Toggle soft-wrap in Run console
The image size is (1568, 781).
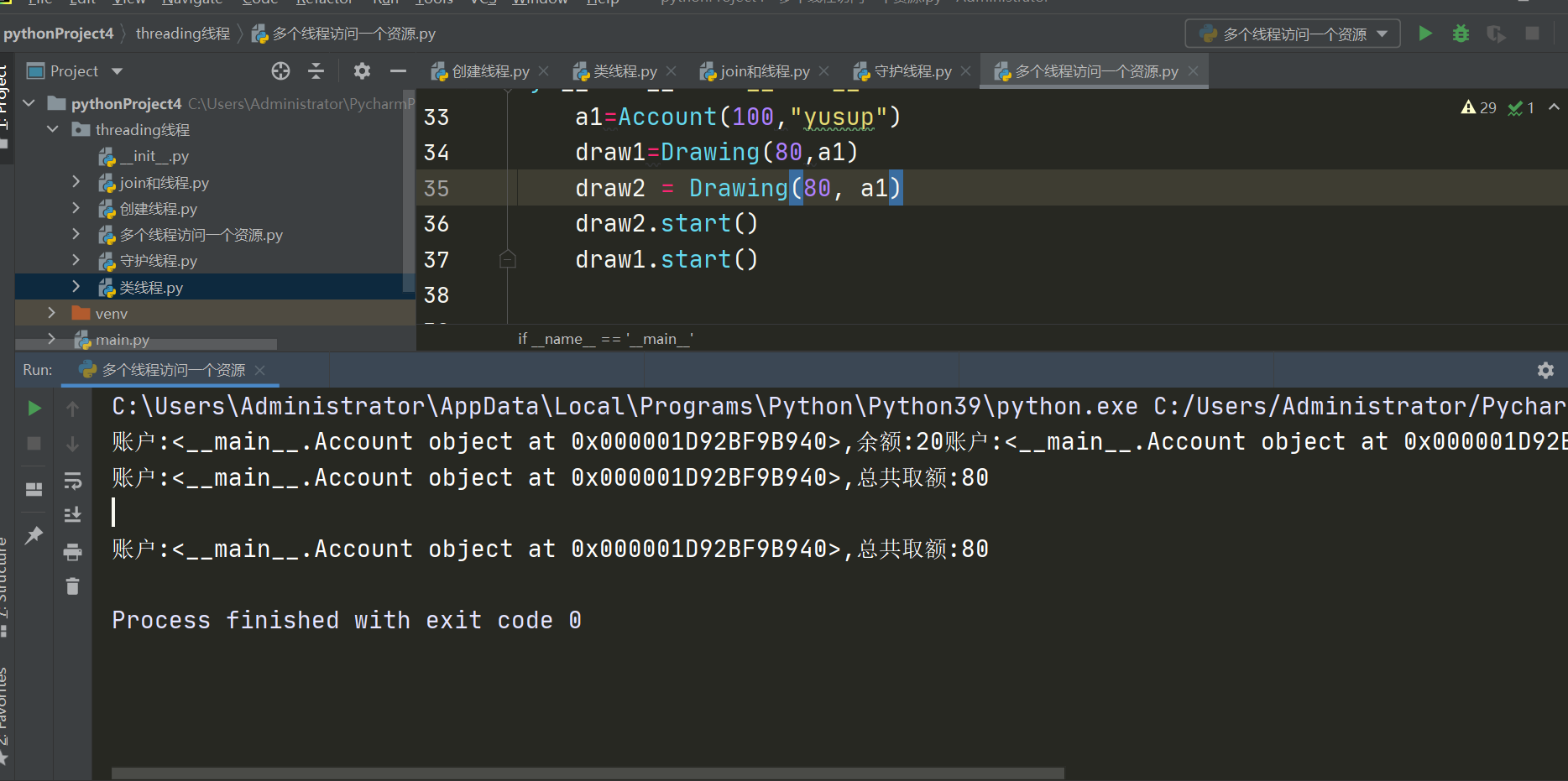point(73,481)
